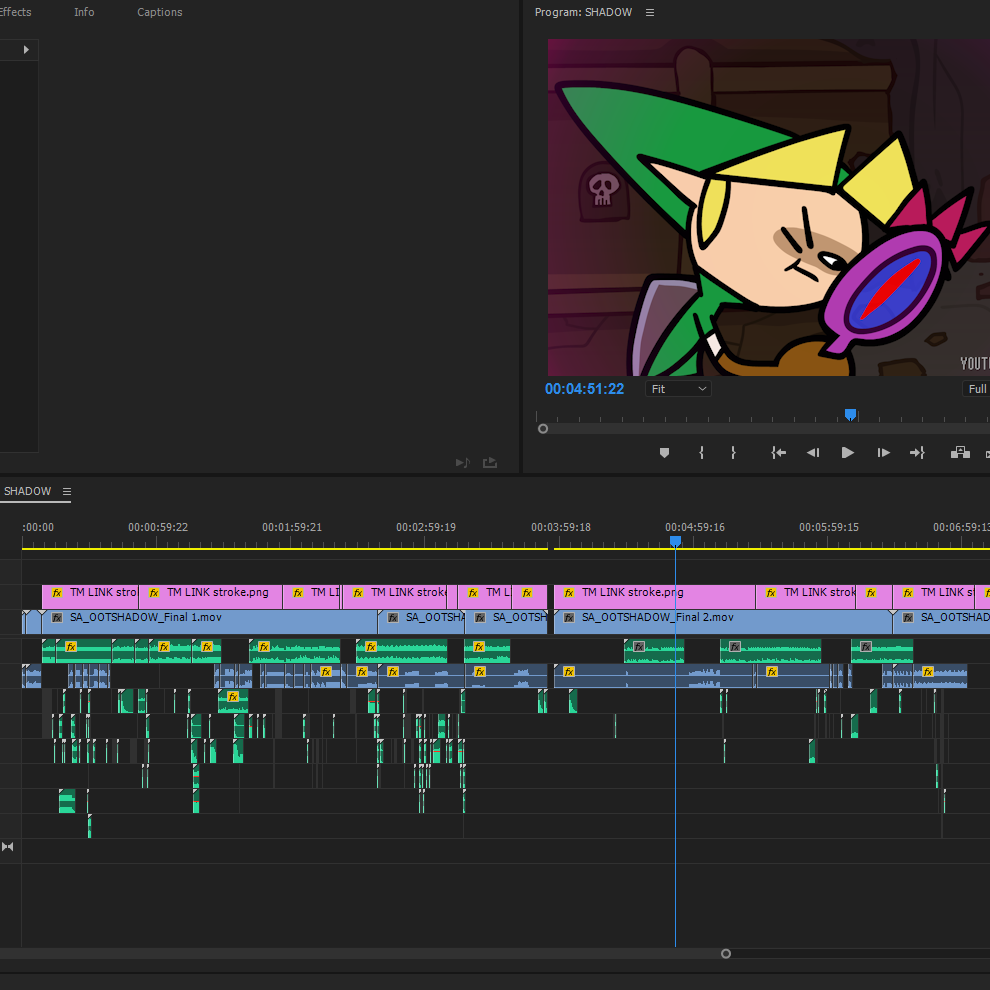Click the 00:04:51:22 playhead timecode field
Image resolution: width=990 pixels, height=990 pixels.
585,389
